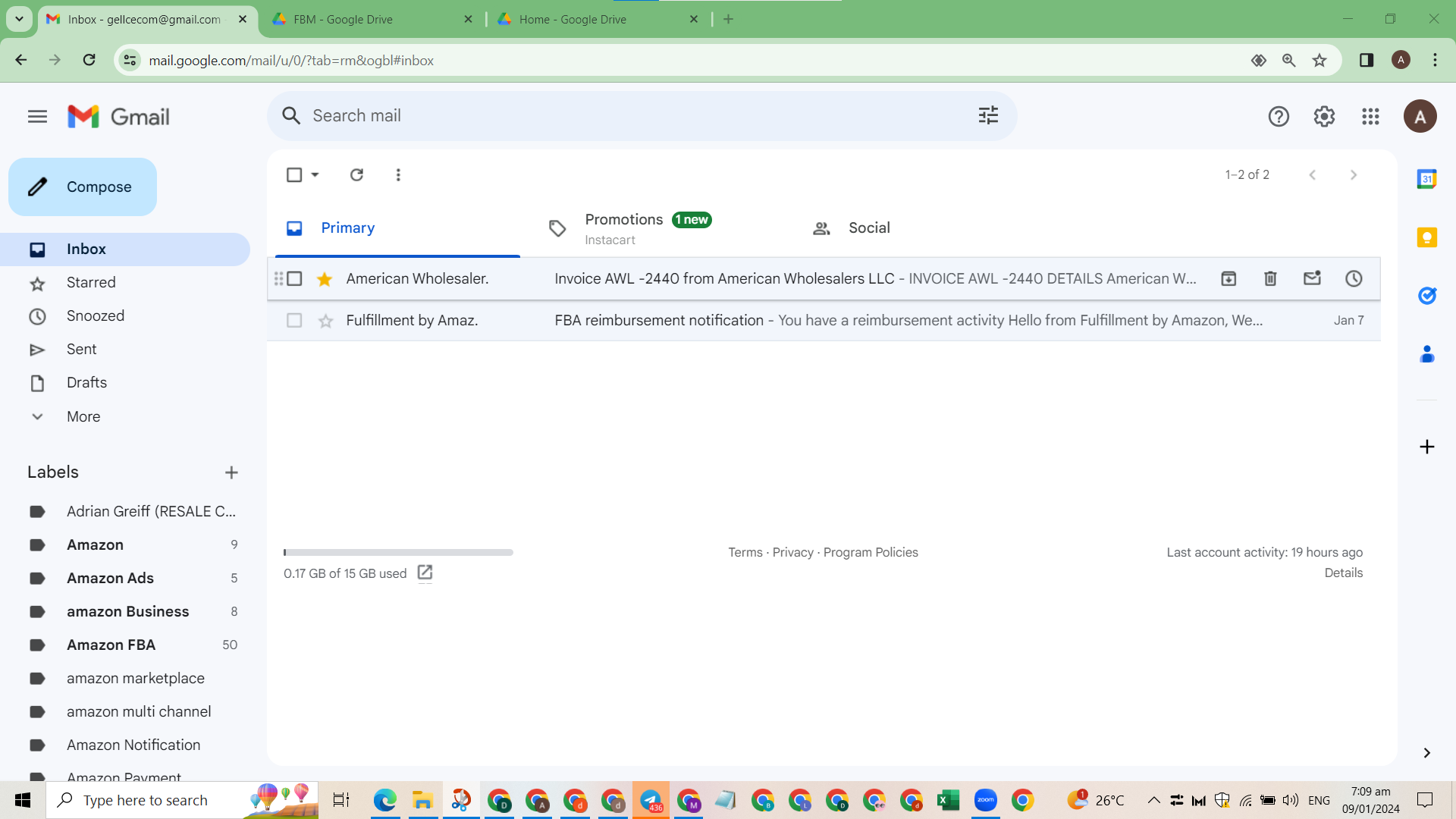
Task: Snooze the American Wholesaler email
Action: 1354,278
